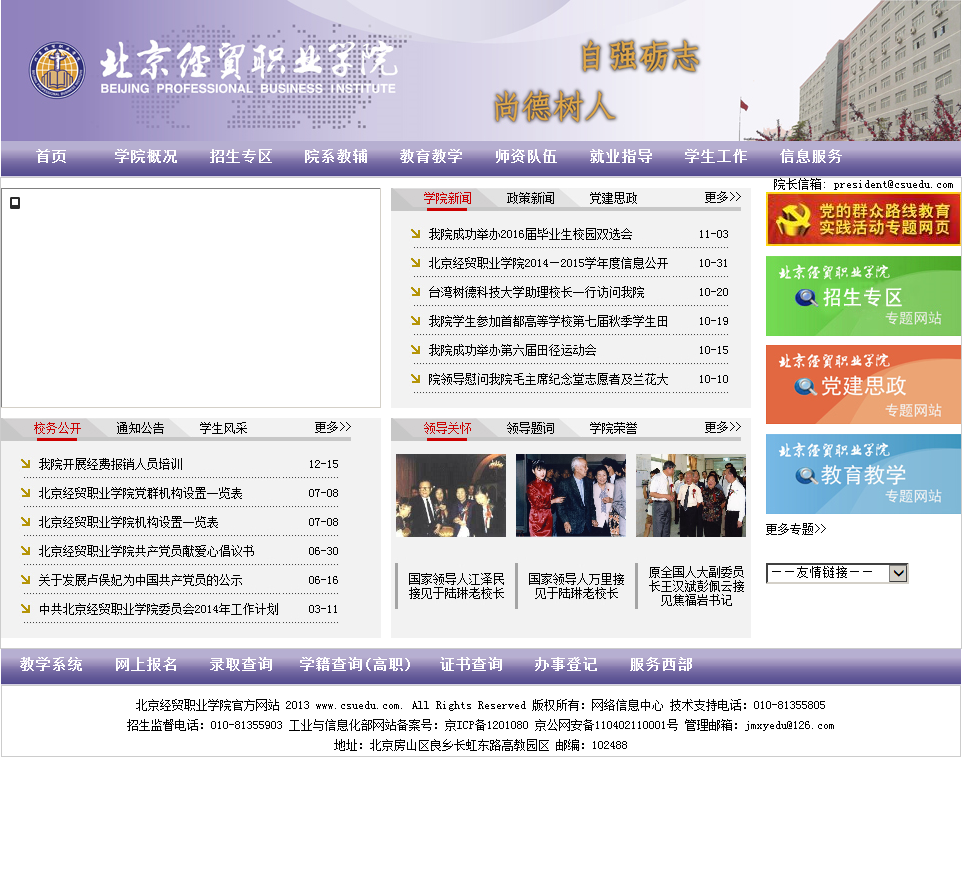Open 北京经贸职业学院党群机构设置一览表
962x875 pixels.
(140, 493)
